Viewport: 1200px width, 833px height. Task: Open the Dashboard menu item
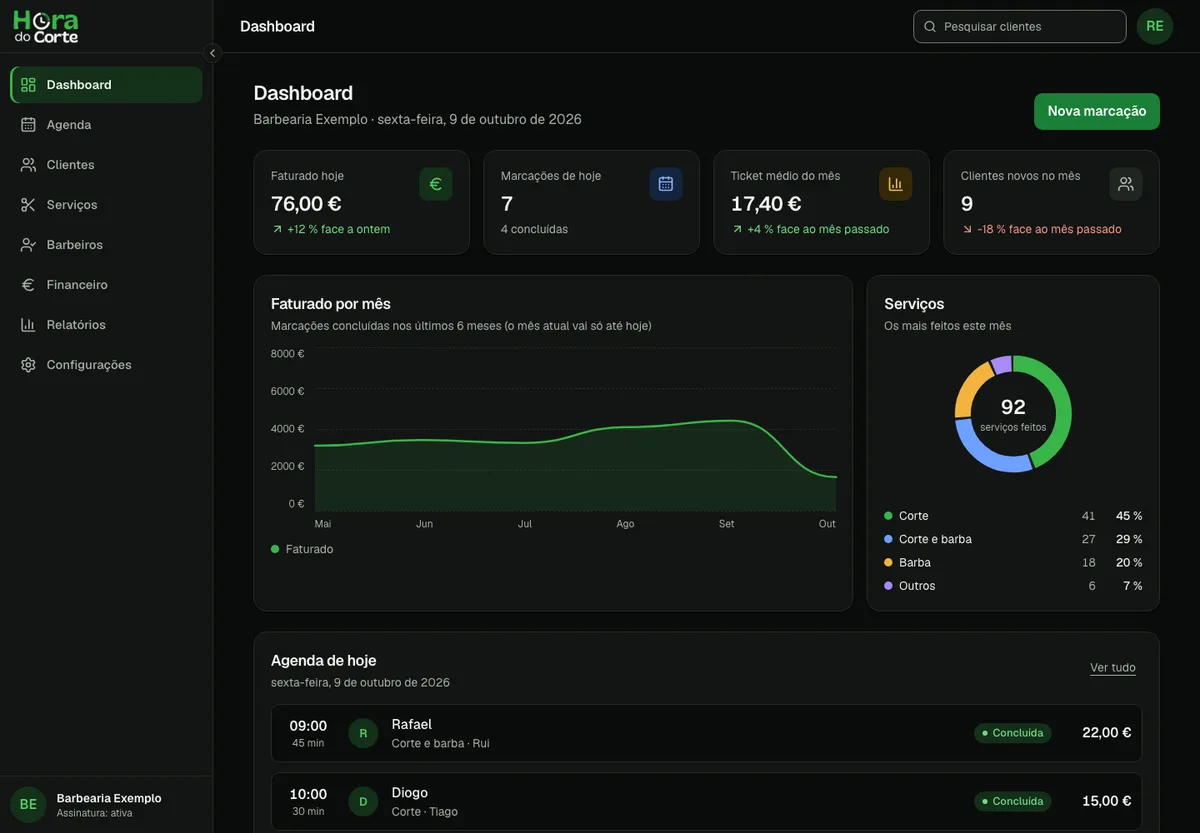pyautogui.click(x=106, y=85)
